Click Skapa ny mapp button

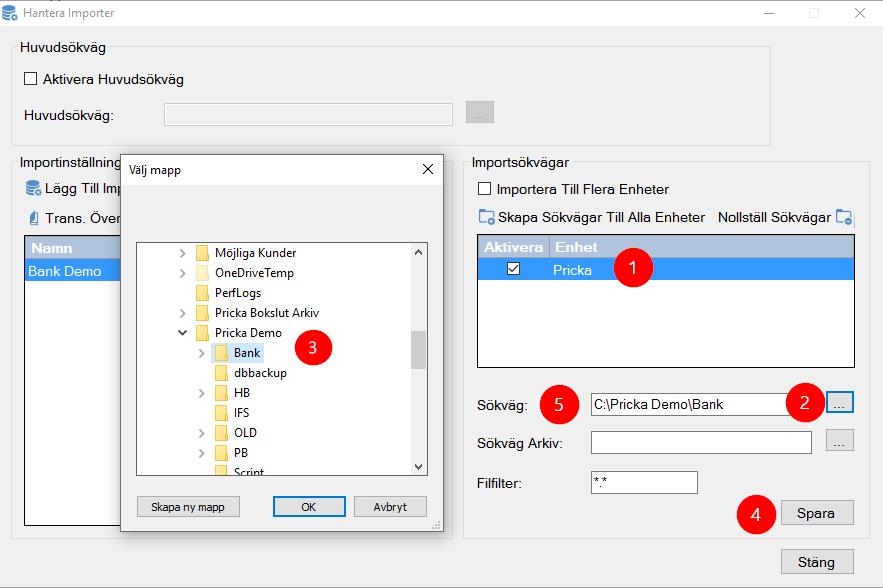[188, 507]
